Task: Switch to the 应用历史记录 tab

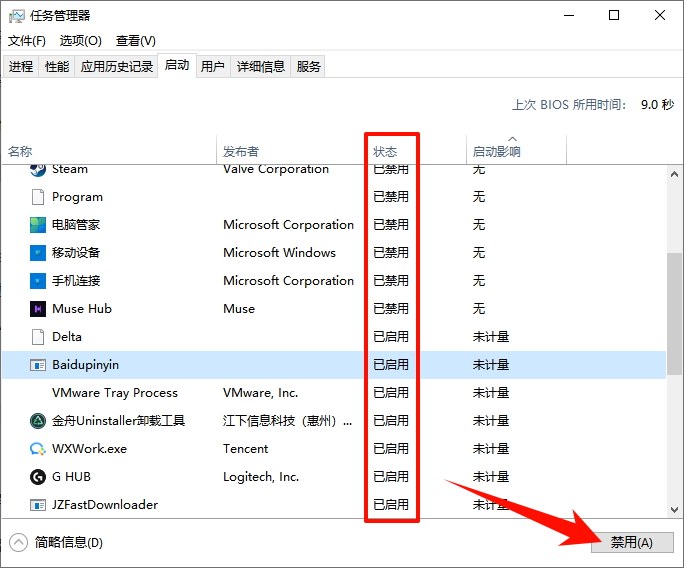Action: click(x=116, y=67)
